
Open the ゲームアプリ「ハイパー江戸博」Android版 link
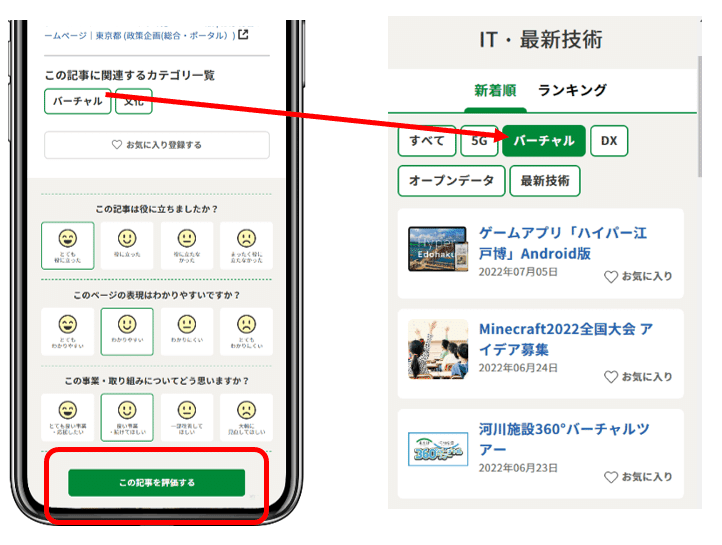click(x=563, y=243)
